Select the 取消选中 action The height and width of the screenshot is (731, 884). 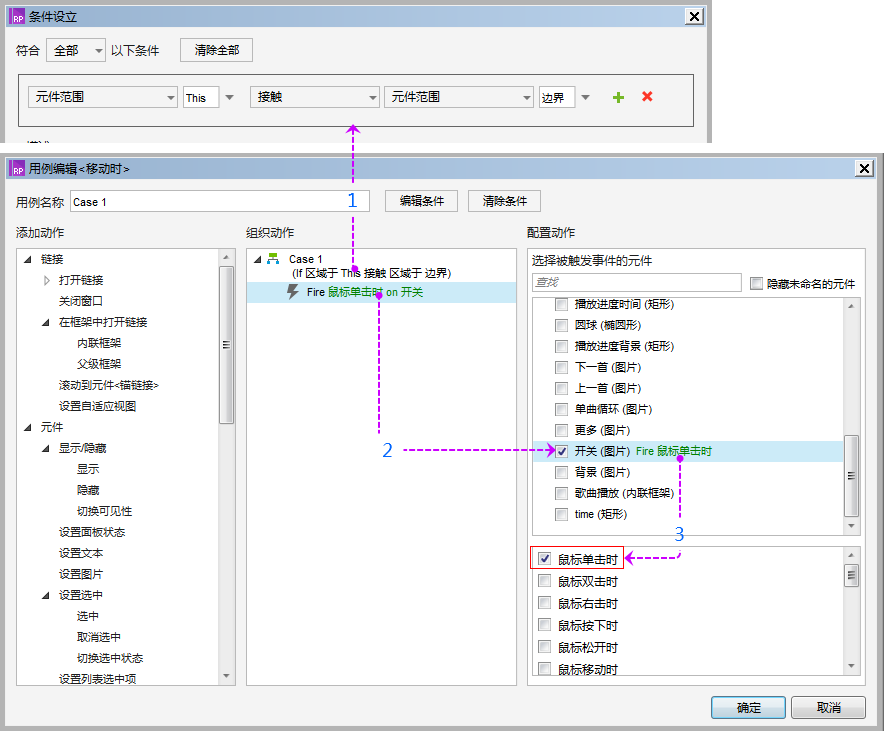[99, 637]
